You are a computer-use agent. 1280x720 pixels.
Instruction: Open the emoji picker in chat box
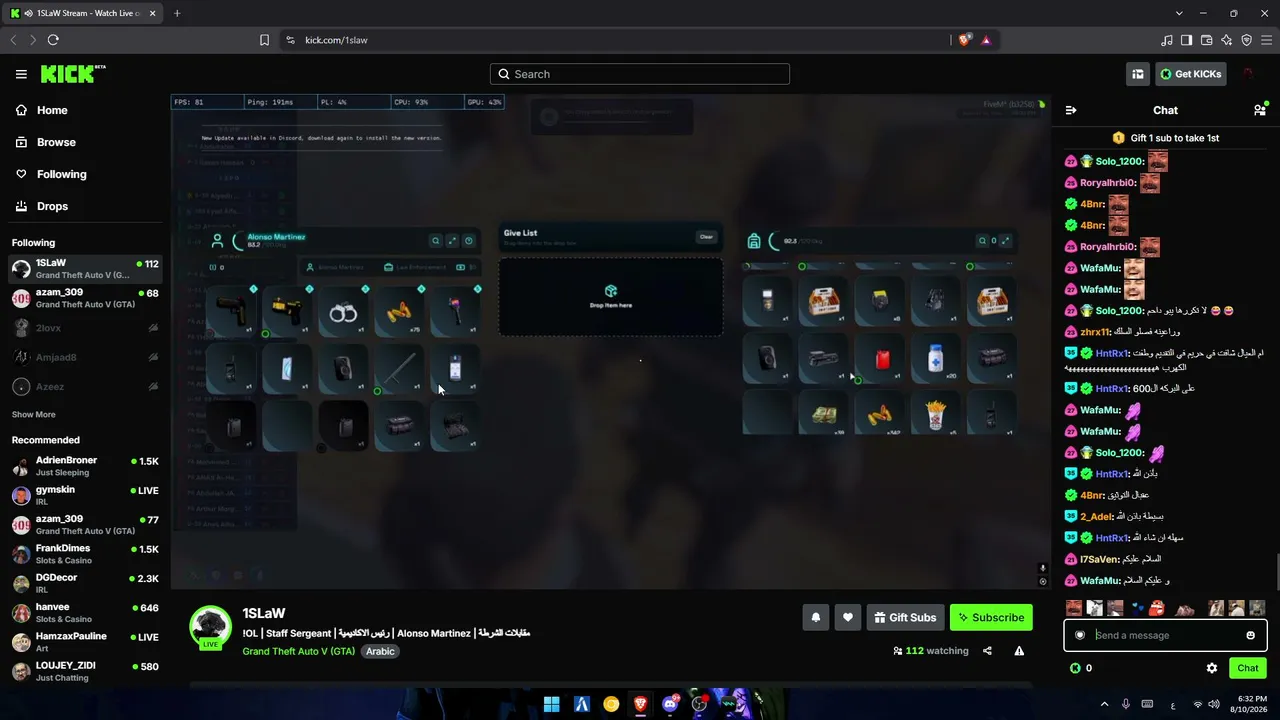(1250, 635)
